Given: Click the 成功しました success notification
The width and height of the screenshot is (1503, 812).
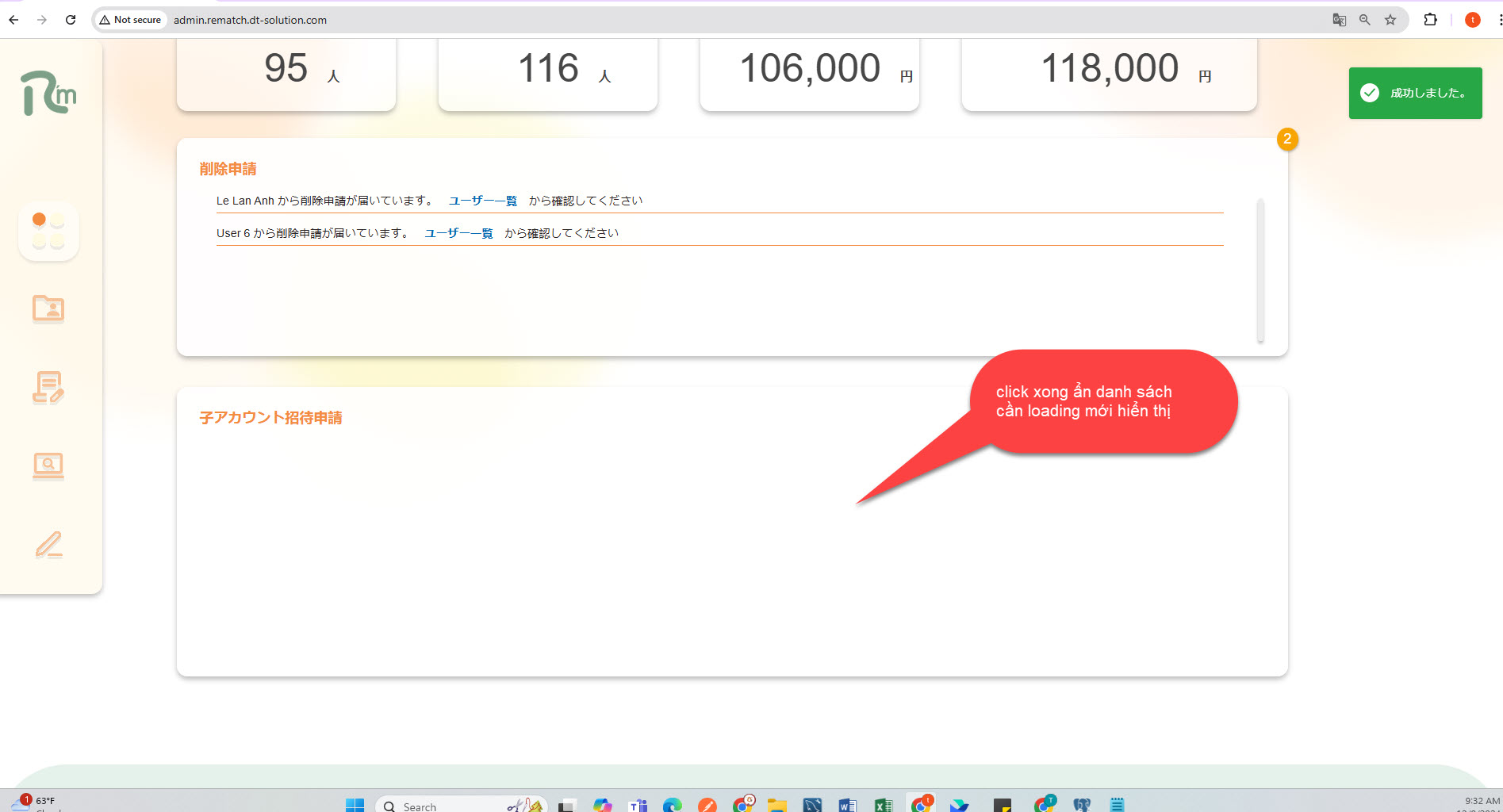Looking at the screenshot, I should [x=1415, y=93].
